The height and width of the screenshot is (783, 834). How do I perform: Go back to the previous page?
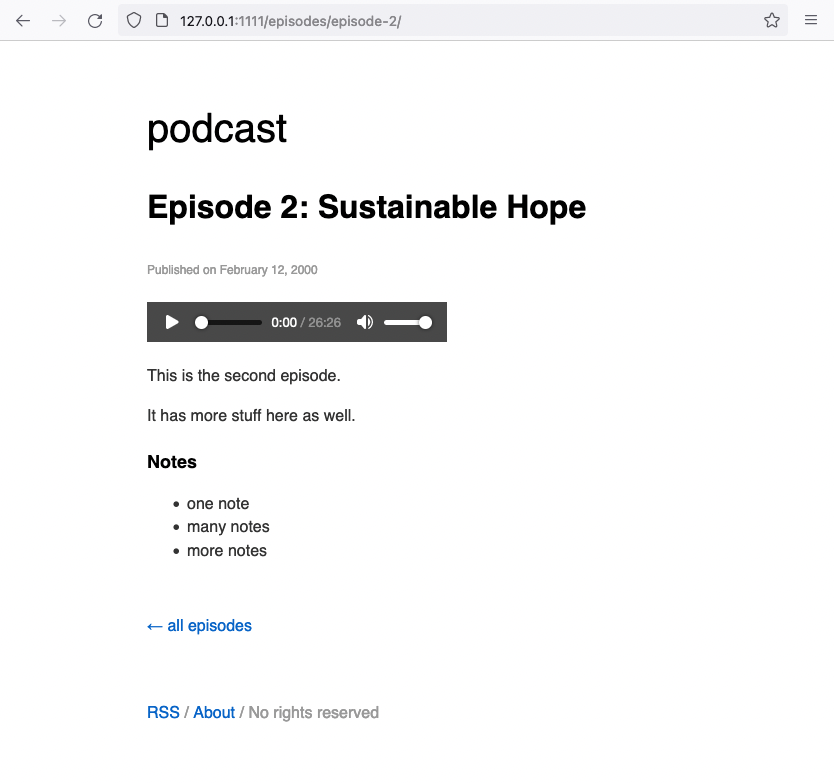coord(23,20)
